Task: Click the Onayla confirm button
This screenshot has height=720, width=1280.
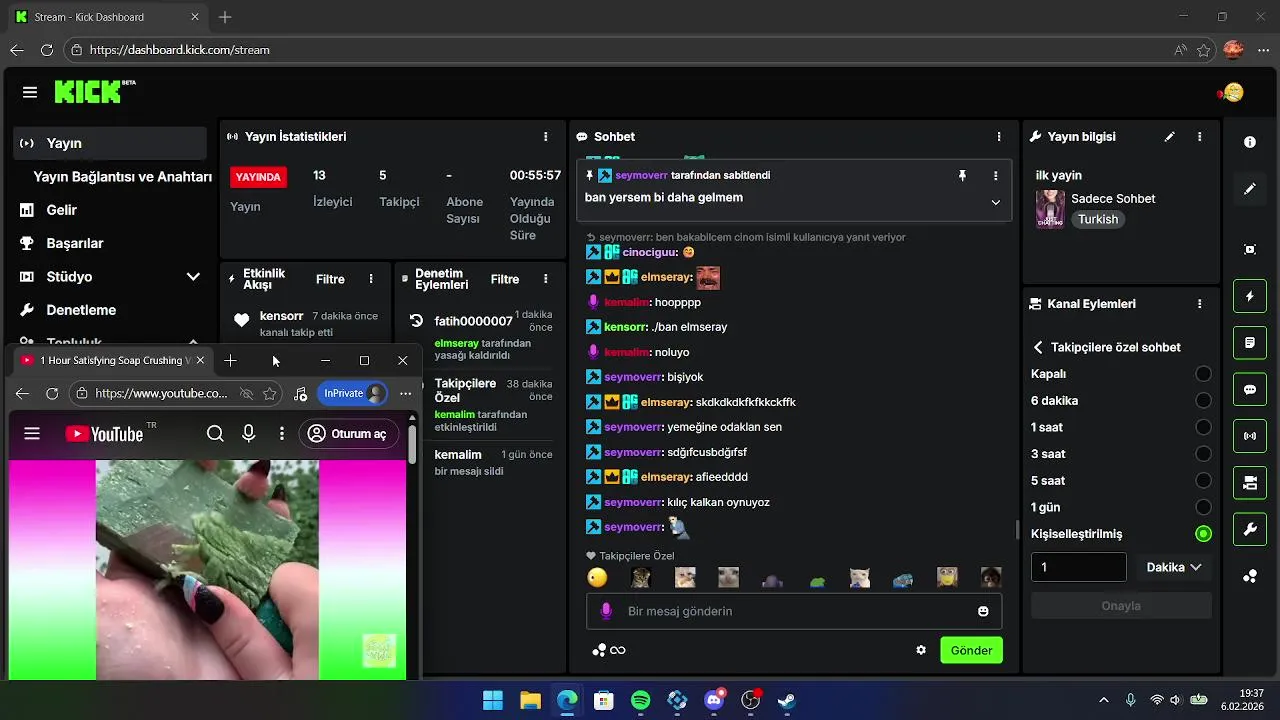Action: click(1121, 605)
